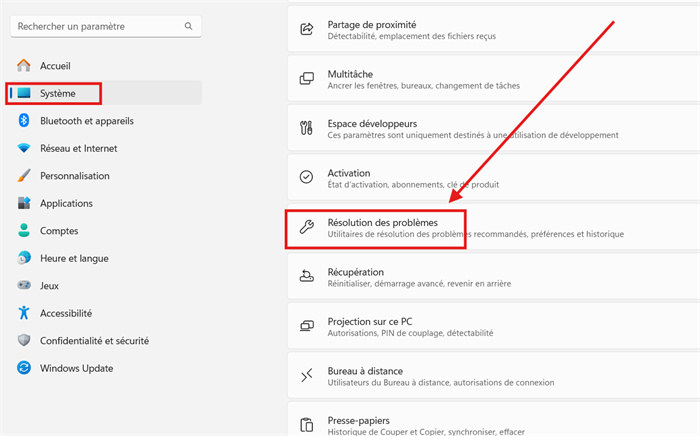Click the Résolution des problèmes wrench icon

[307, 227]
